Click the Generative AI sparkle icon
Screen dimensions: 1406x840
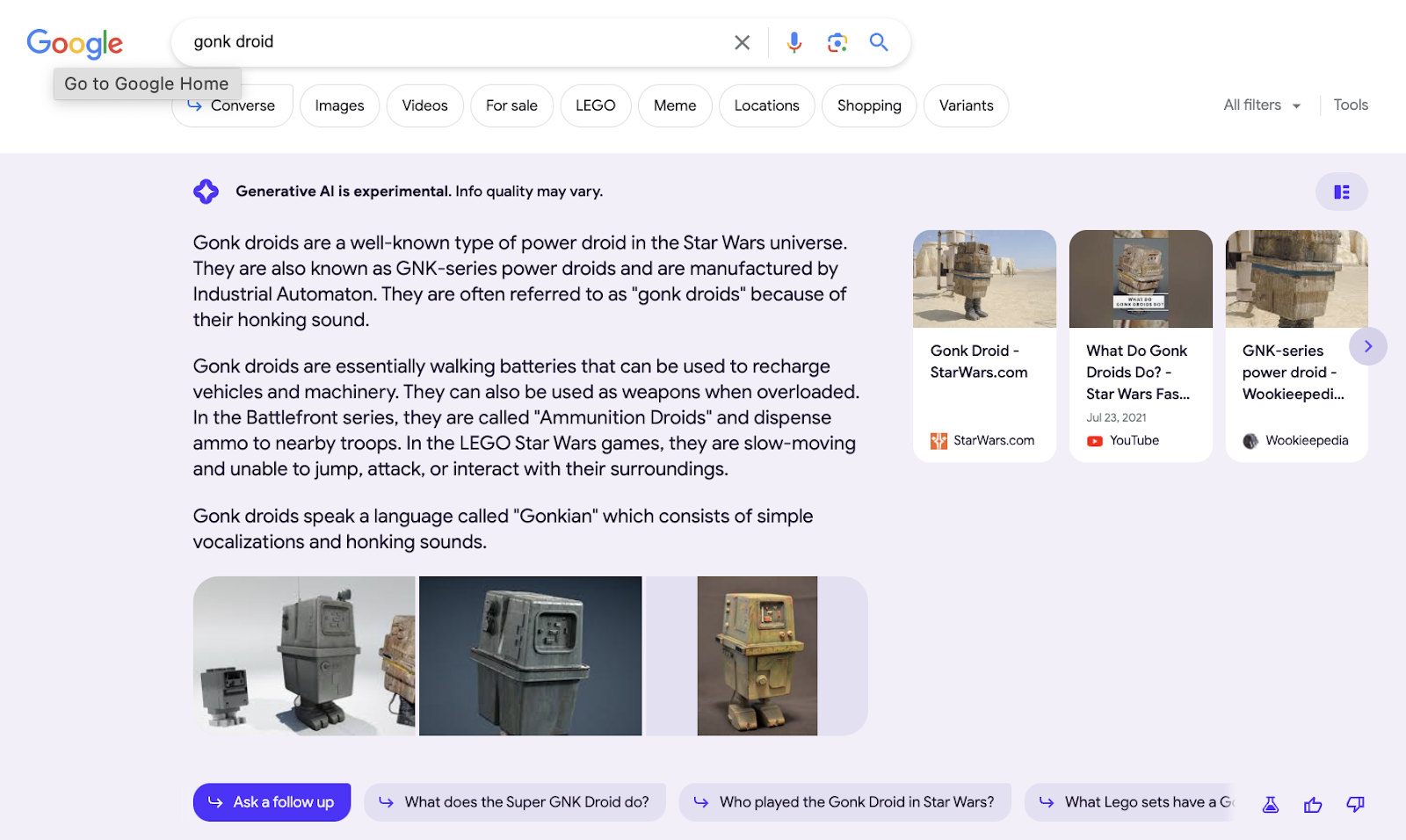pos(207,192)
